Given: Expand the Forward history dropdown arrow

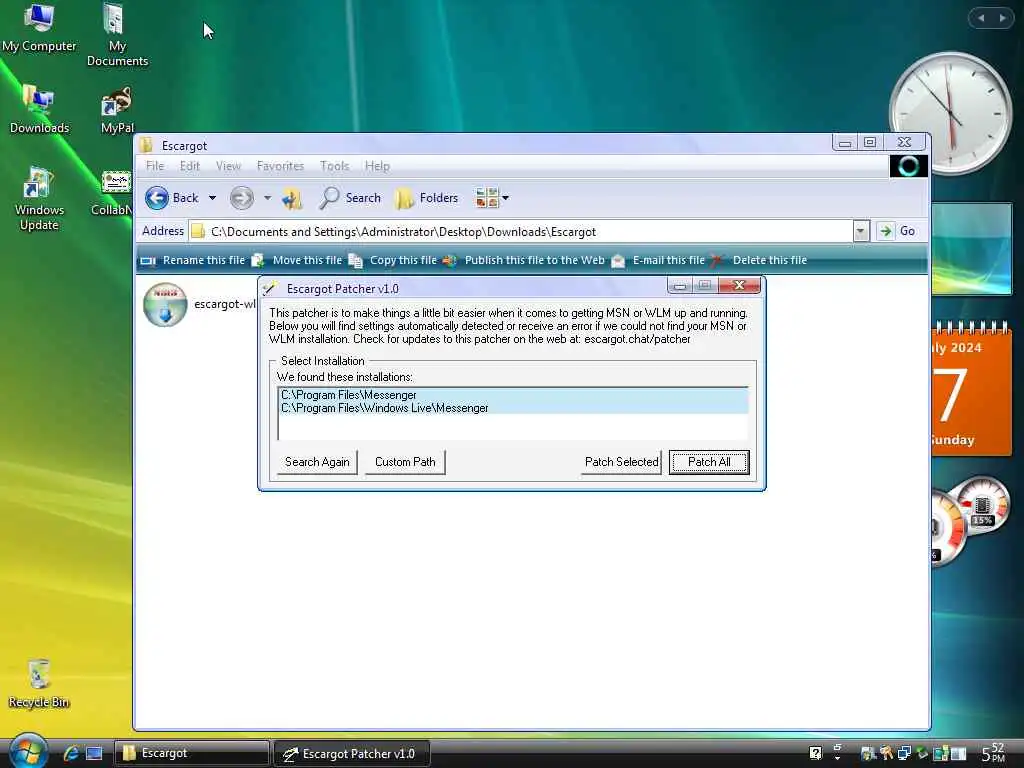Looking at the screenshot, I should pyautogui.click(x=267, y=198).
